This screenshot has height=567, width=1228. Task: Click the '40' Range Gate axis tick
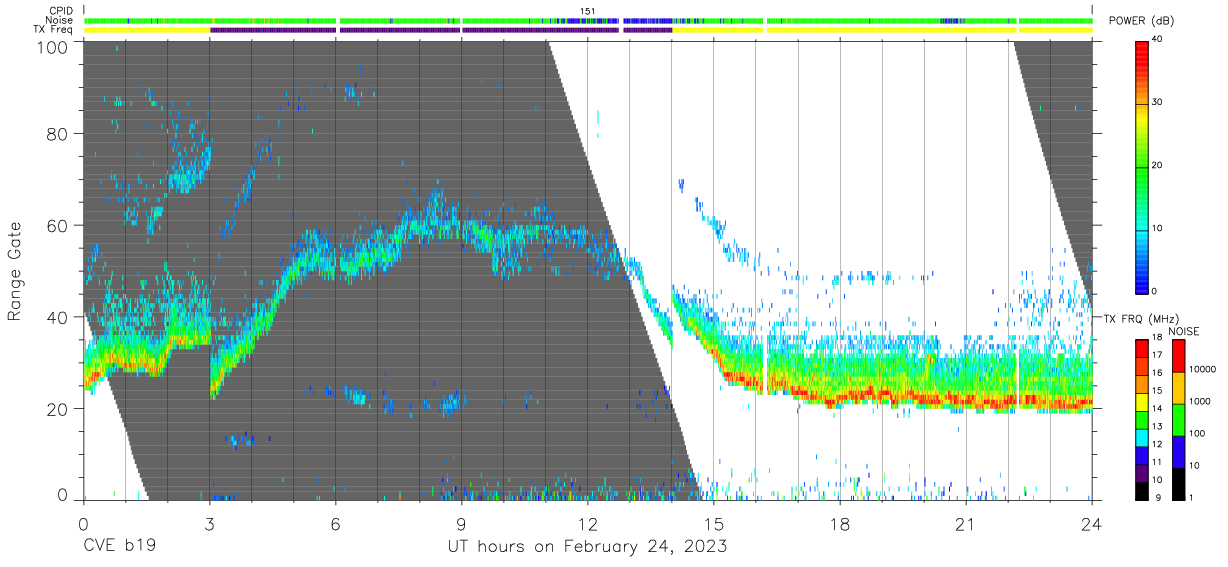coord(58,317)
